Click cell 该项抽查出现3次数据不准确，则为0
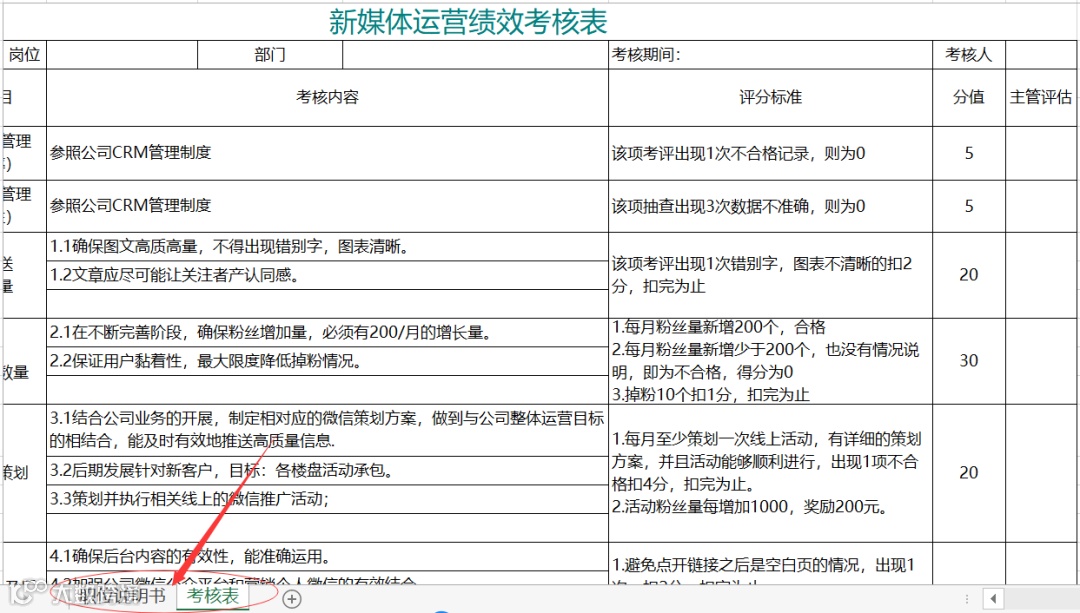The image size is (1080, 613). [770, 206]
